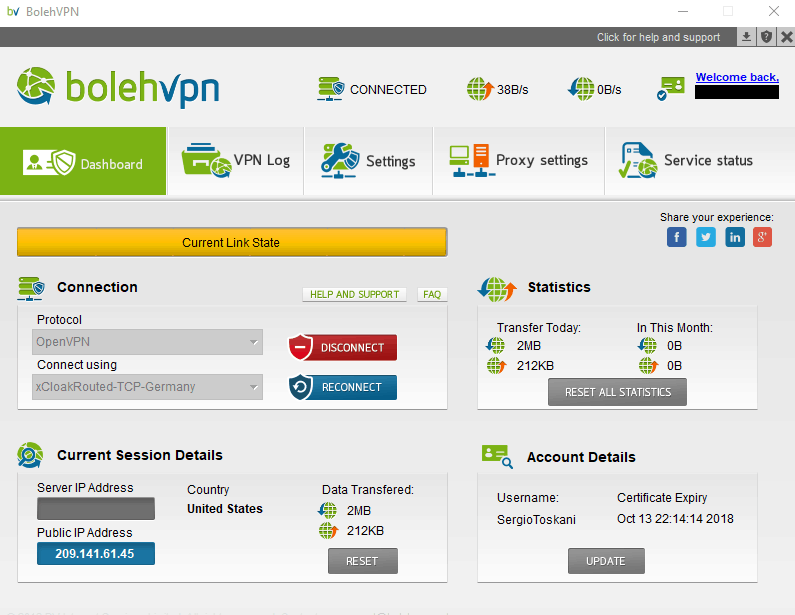Click upload speed globe icon 38B/s
This screenshot has width=795, height=615.
tap(480, 89)
